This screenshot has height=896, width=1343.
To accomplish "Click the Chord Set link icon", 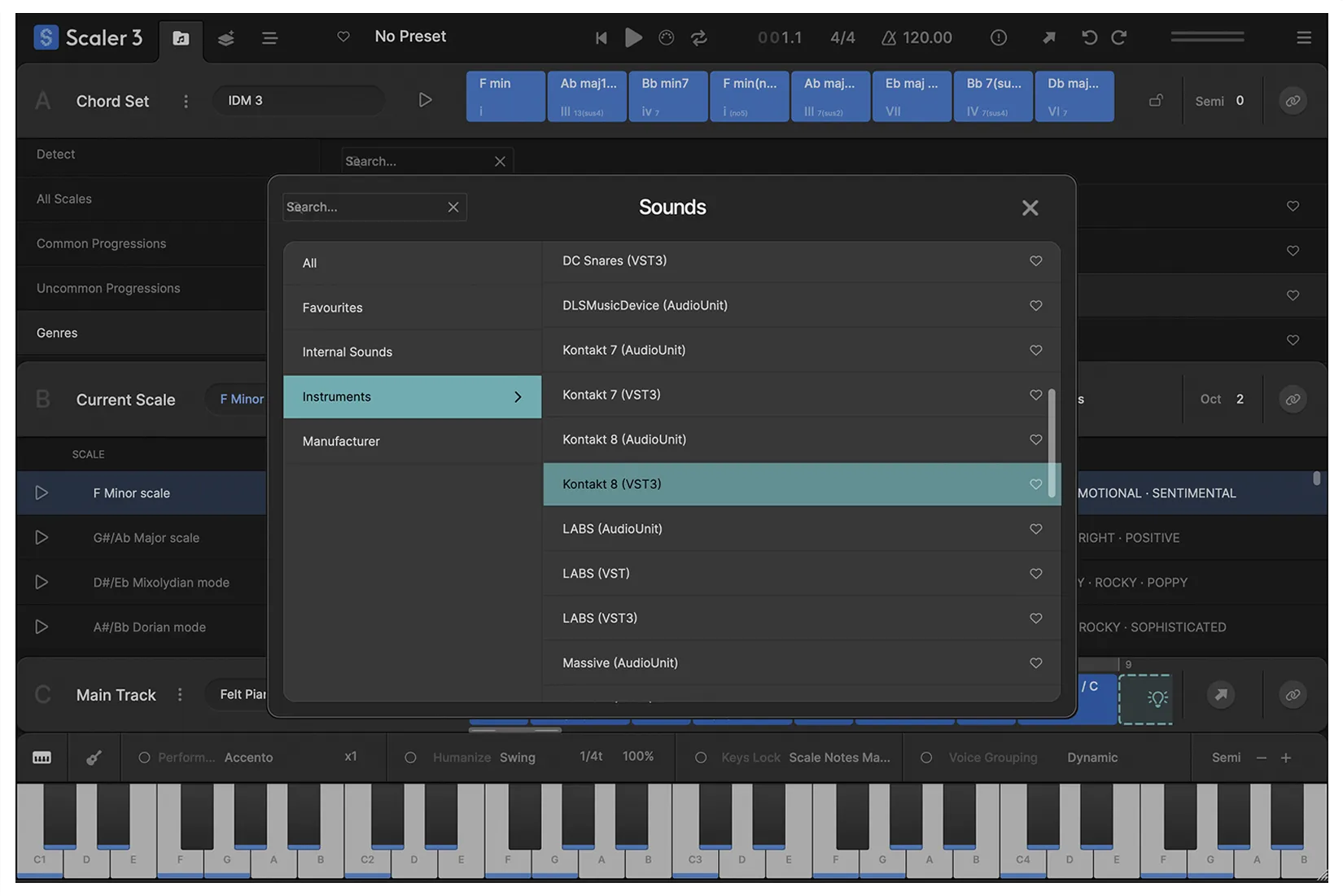I will (x=1293, y=101).
